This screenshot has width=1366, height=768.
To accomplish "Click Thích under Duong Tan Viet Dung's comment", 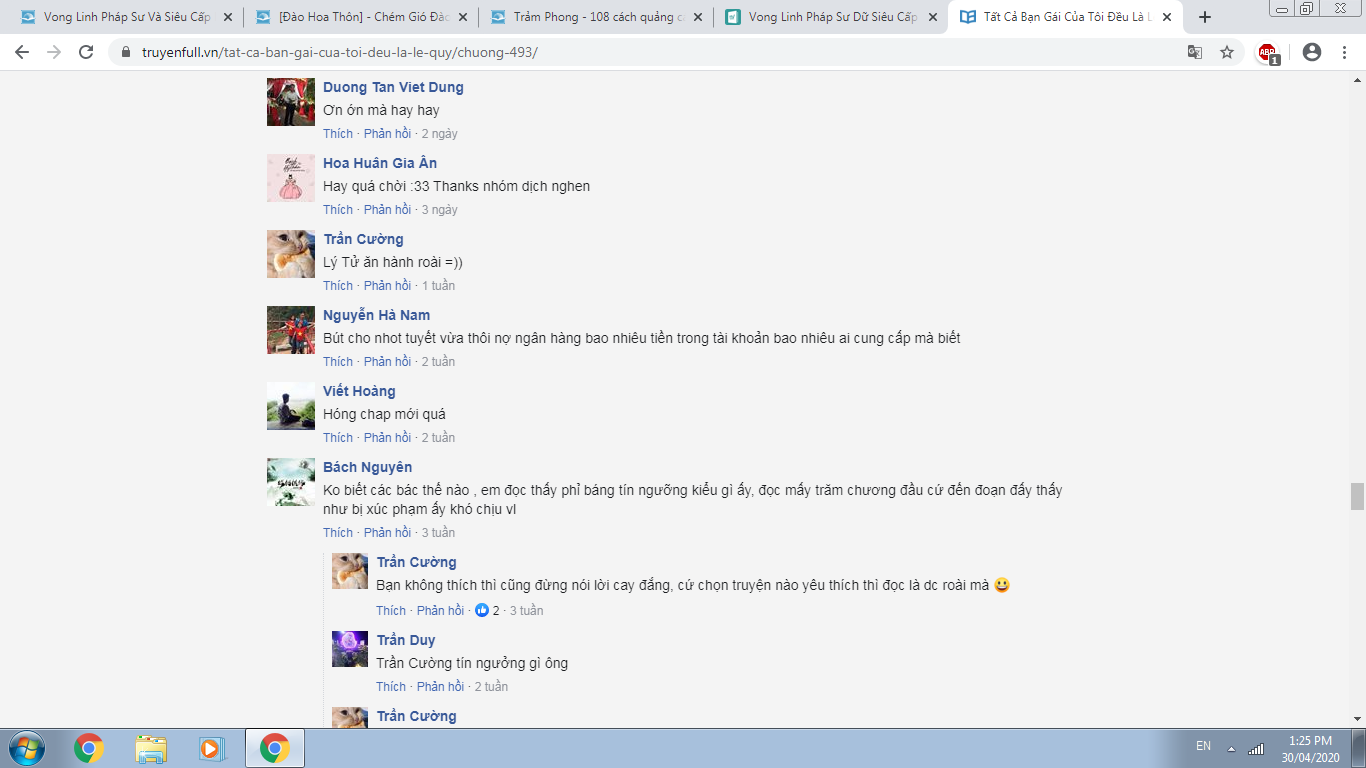I will click(338, 134).
